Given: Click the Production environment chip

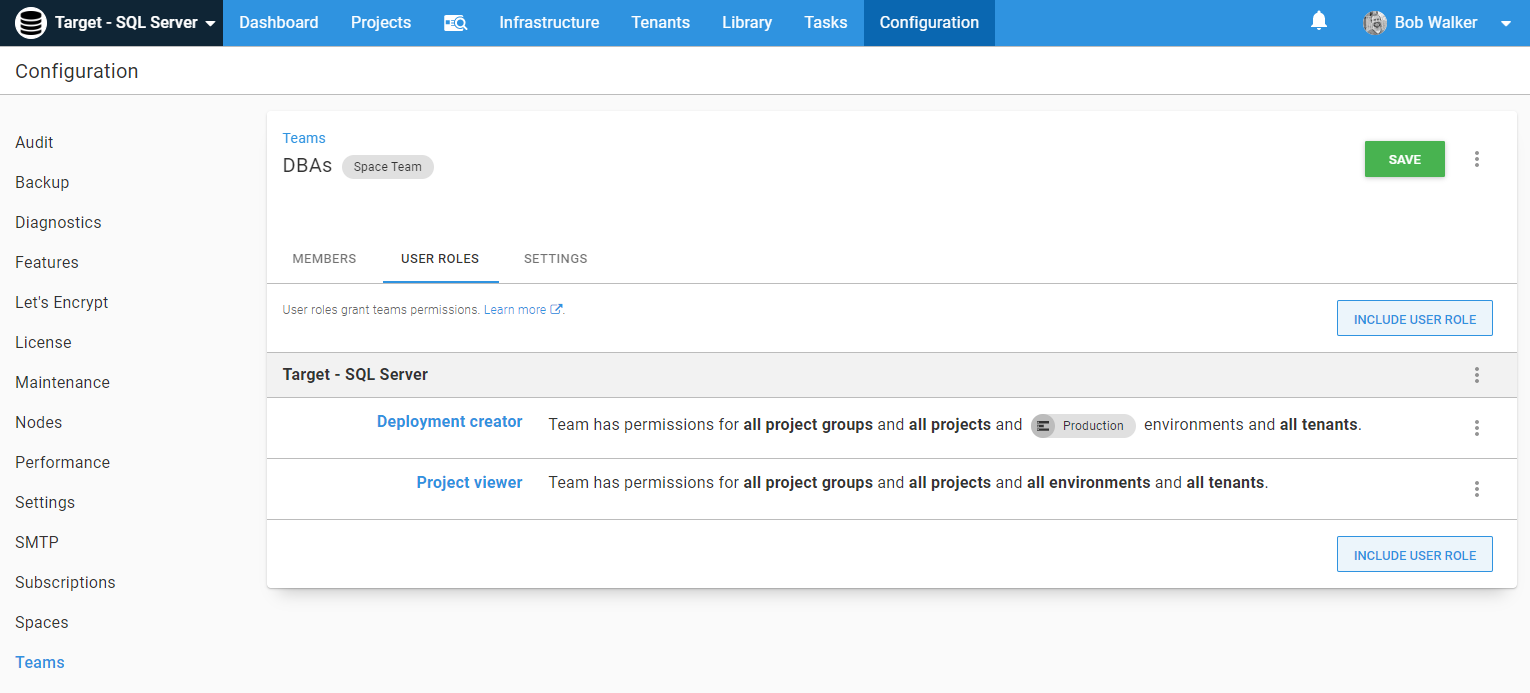Looking at the screenshot, I should pyautogui.click(x=1083, y=426).
